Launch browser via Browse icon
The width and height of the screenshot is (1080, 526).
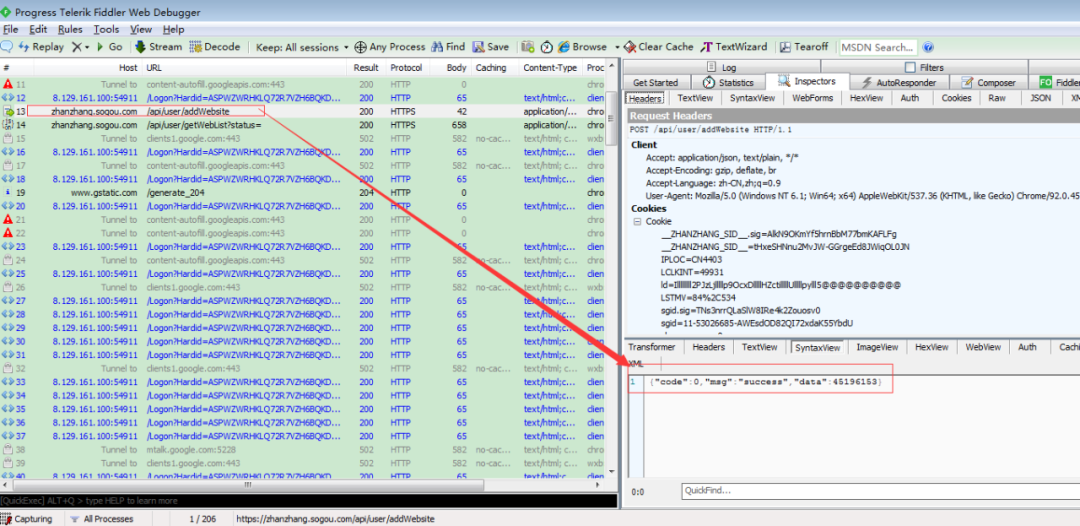pos(582,47)
